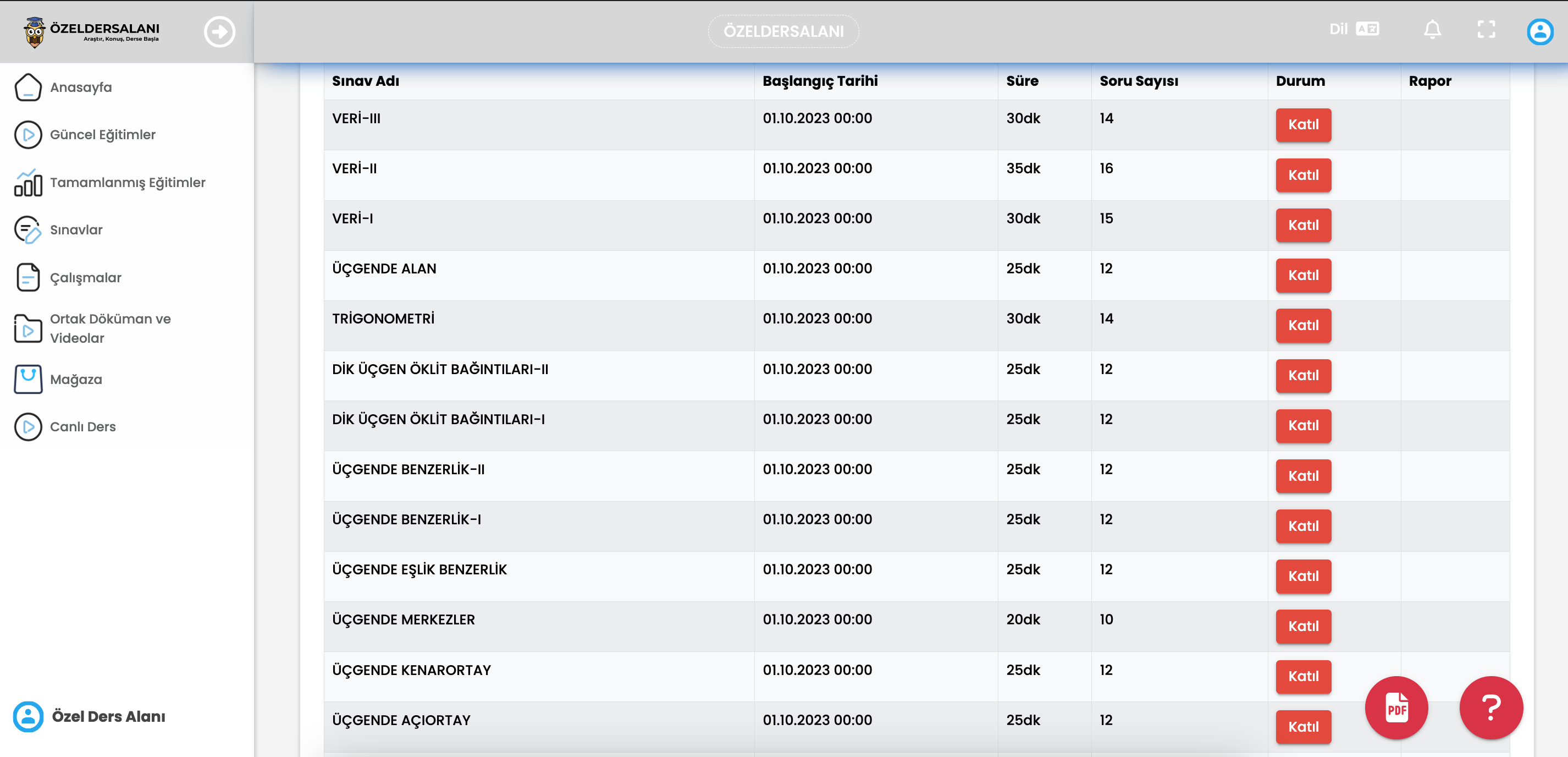Click Katıl for ÜÇGENDE MERKEZLER
The height and width of the screenshot is (757, 1568).
[x=1302, y=626]
